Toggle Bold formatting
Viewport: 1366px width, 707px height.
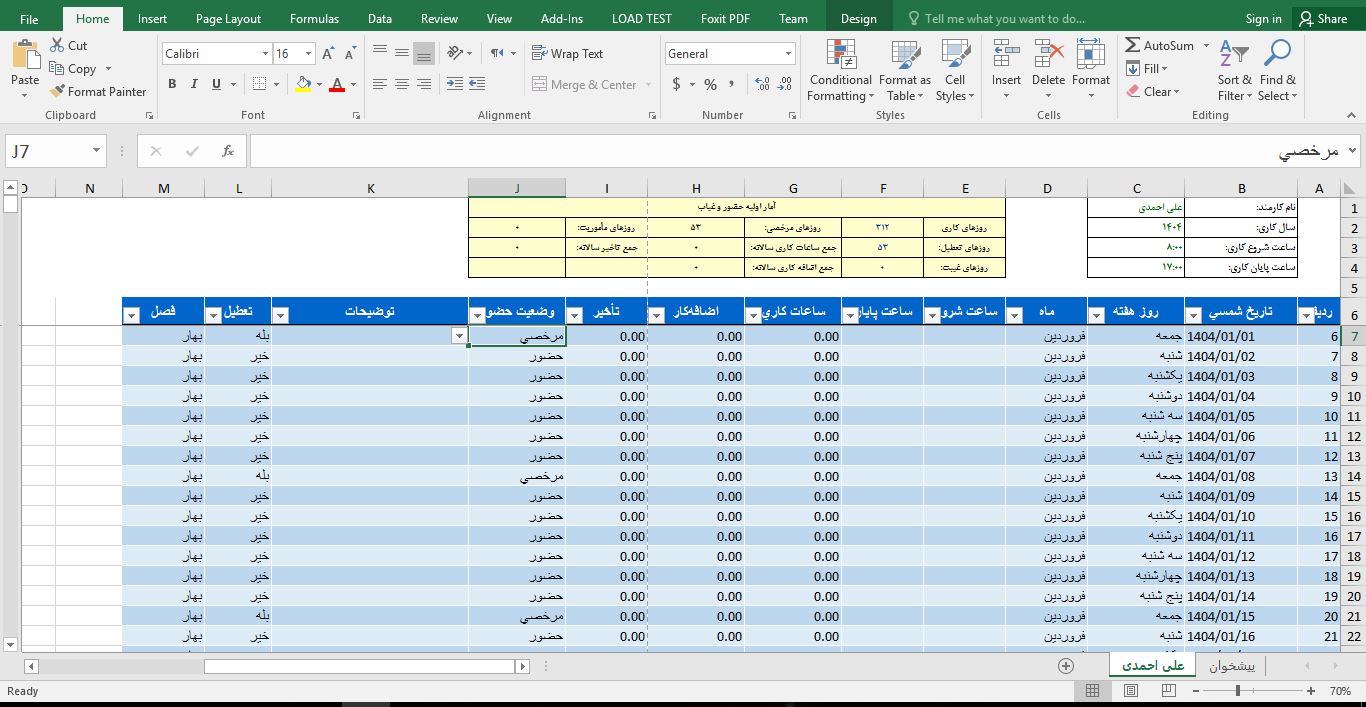(x=172, y=85)
